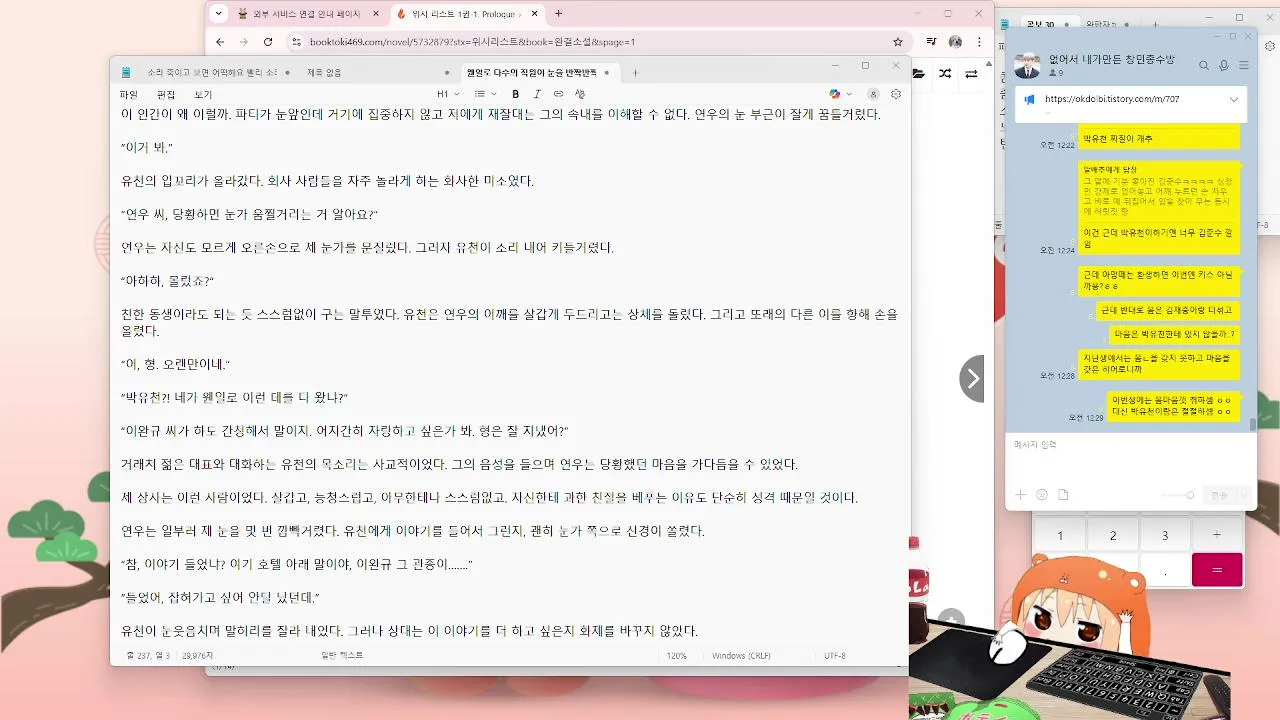The height and width of the screenshot is (720, 1280).
Task: Open the send options dropdown arrow
Action: click(1243, 495)
